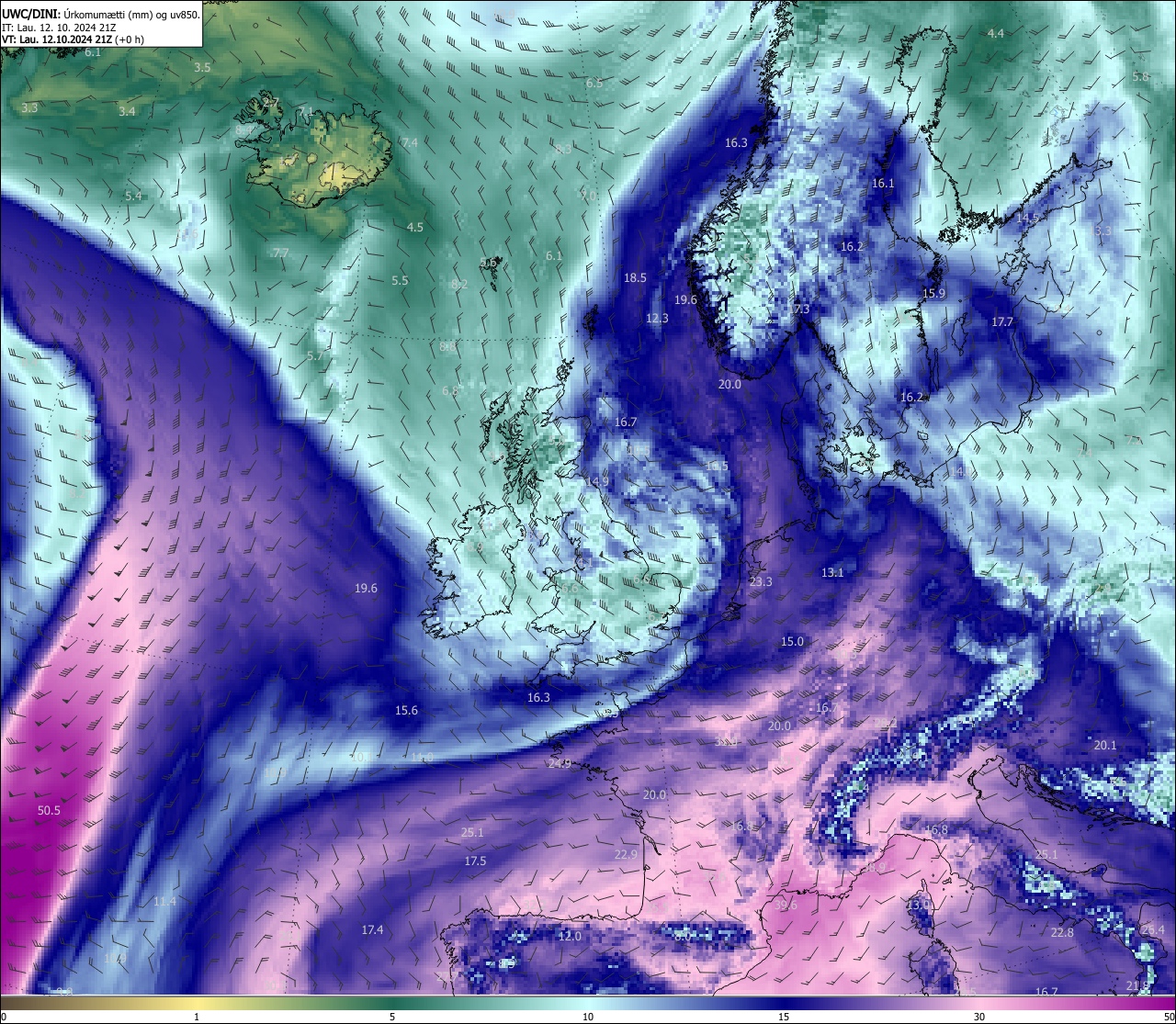
Task: Click the 0 tick on the color scale
Action: coord(3,1017)
